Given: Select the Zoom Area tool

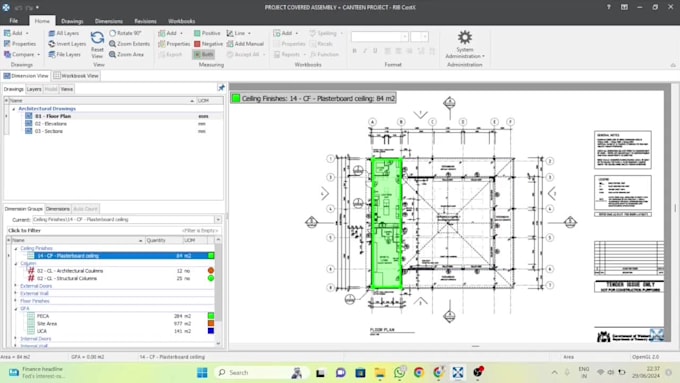Looking at the screenshot, I should point(126,55).
